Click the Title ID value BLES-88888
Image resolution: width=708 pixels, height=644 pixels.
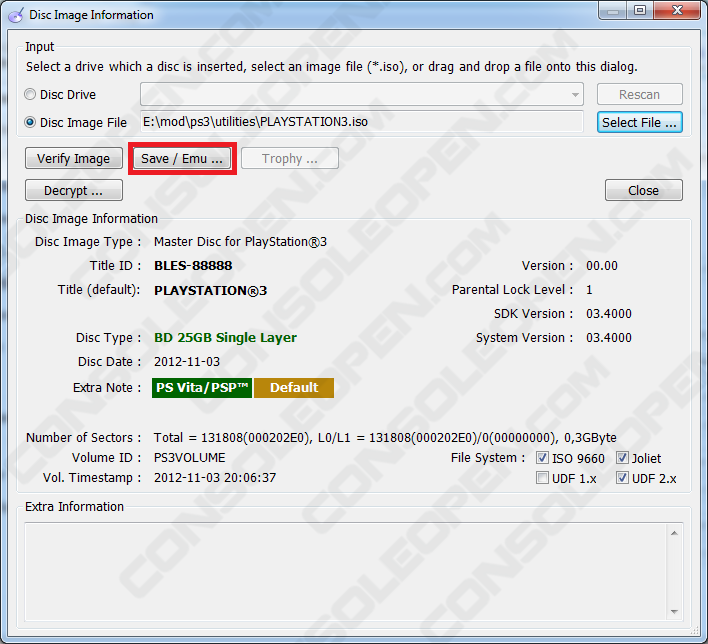[193, 266]
